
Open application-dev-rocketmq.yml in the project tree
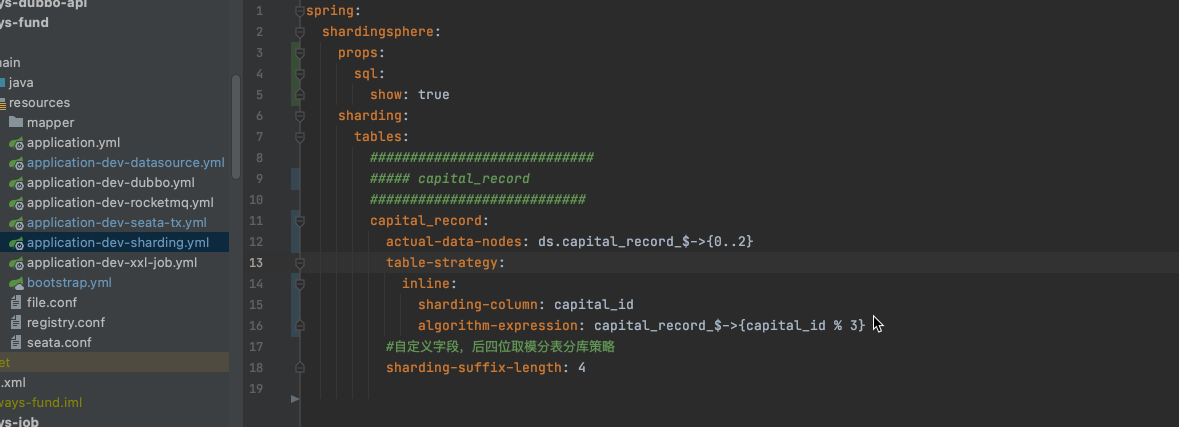click(120, 202)
